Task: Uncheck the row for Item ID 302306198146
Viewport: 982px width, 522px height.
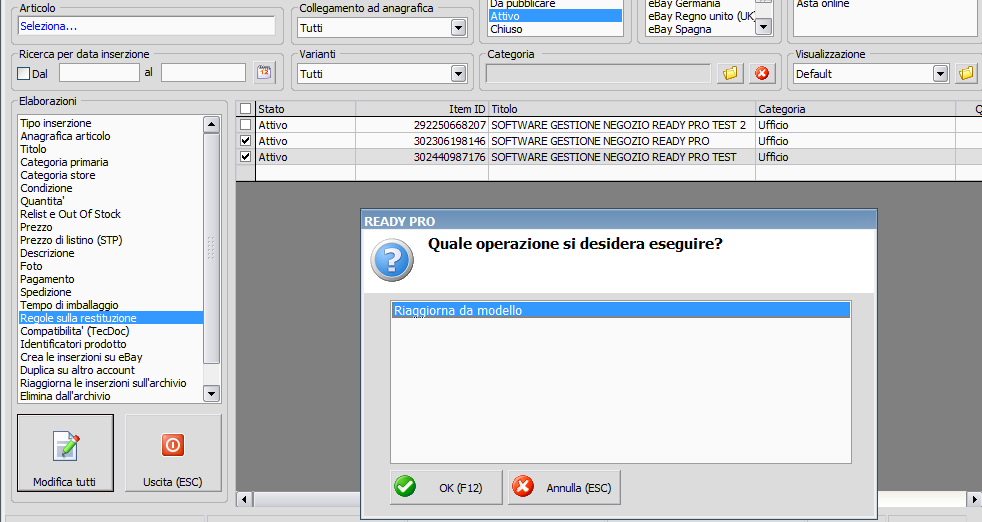Action: [x=246, y=141]
